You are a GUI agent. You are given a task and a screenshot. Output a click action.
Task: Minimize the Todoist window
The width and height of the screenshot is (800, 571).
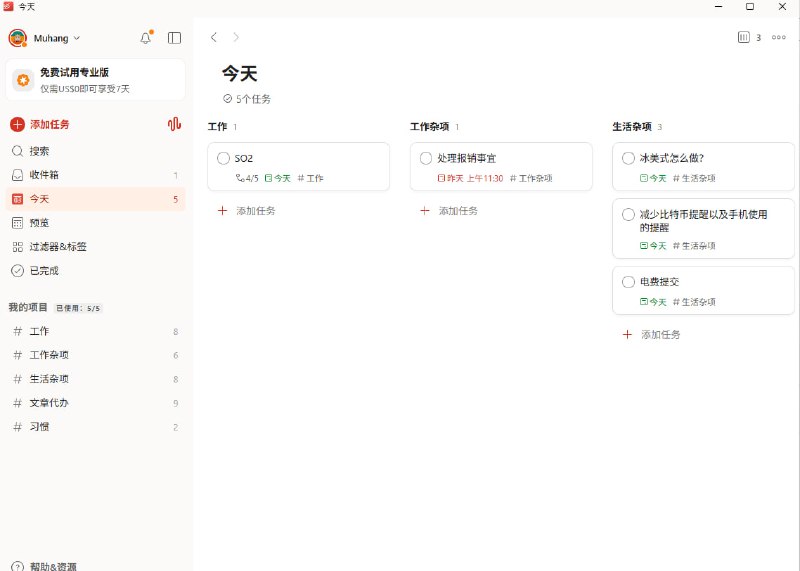(718, 6)
